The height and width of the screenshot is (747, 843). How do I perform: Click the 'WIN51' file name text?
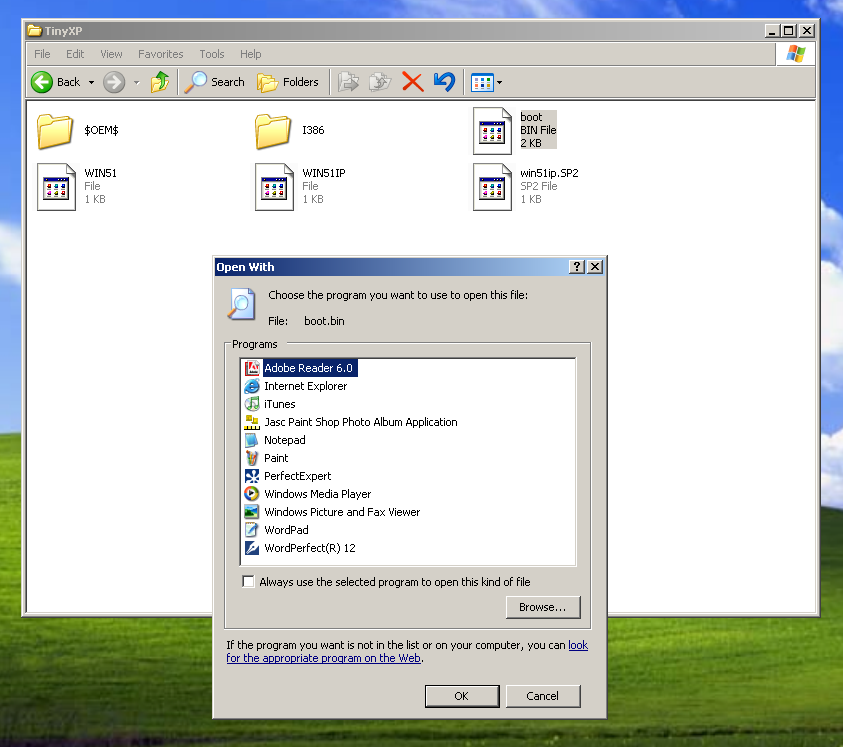tap(100, 173)
